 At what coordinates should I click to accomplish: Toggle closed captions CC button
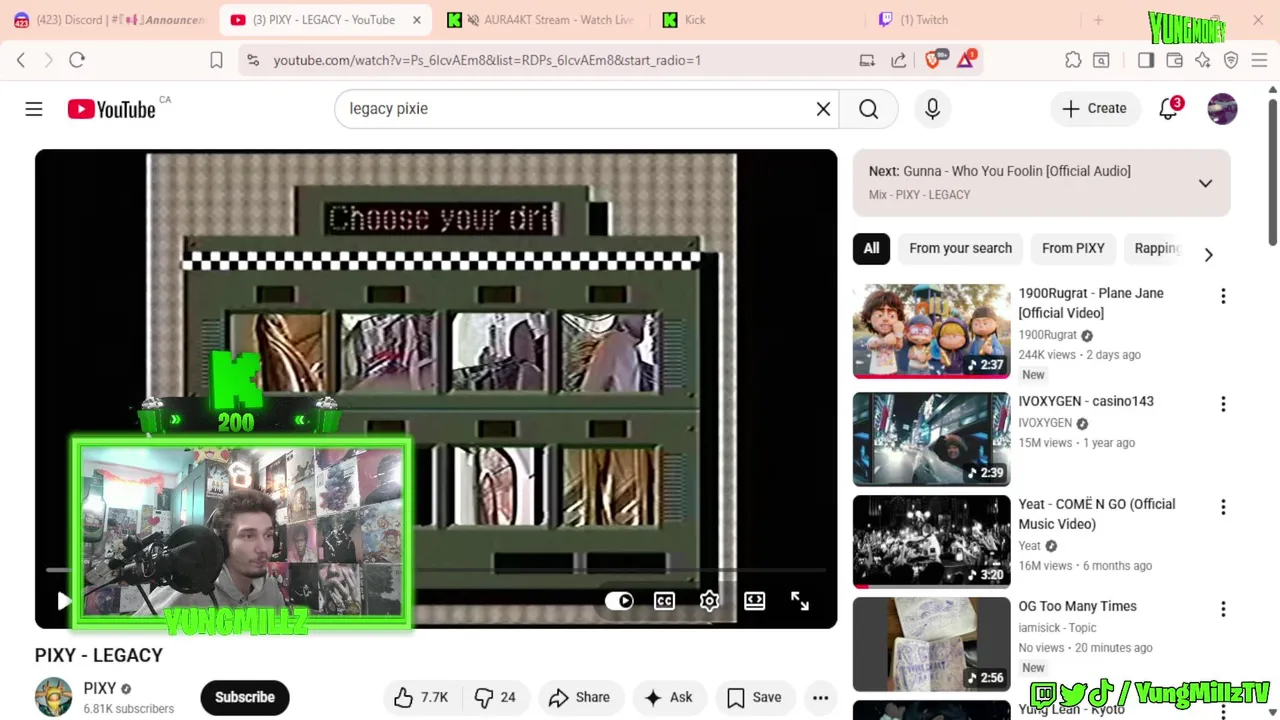click(x=664, y=601)
